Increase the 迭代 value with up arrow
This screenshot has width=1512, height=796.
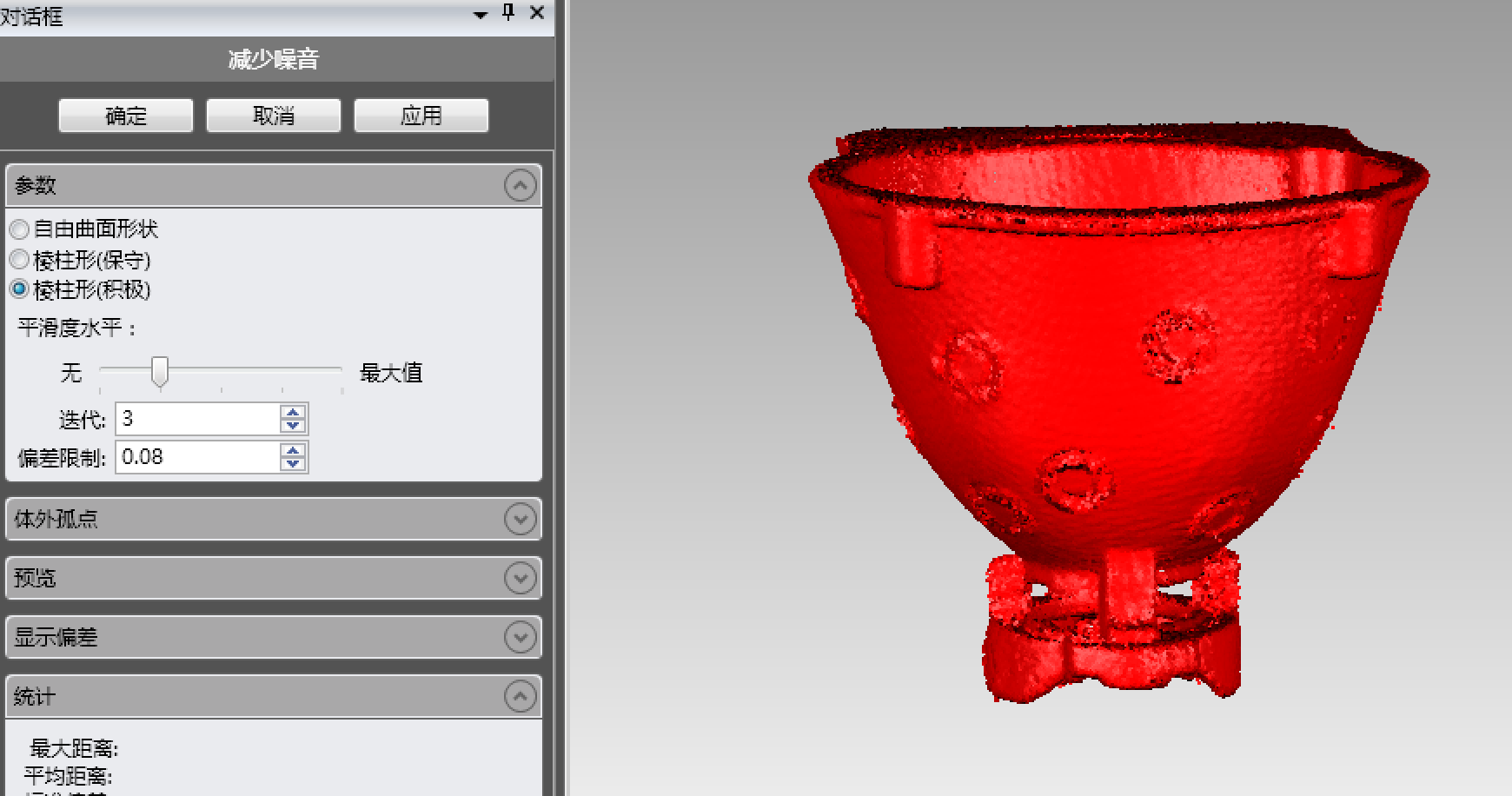coord(293,412)
